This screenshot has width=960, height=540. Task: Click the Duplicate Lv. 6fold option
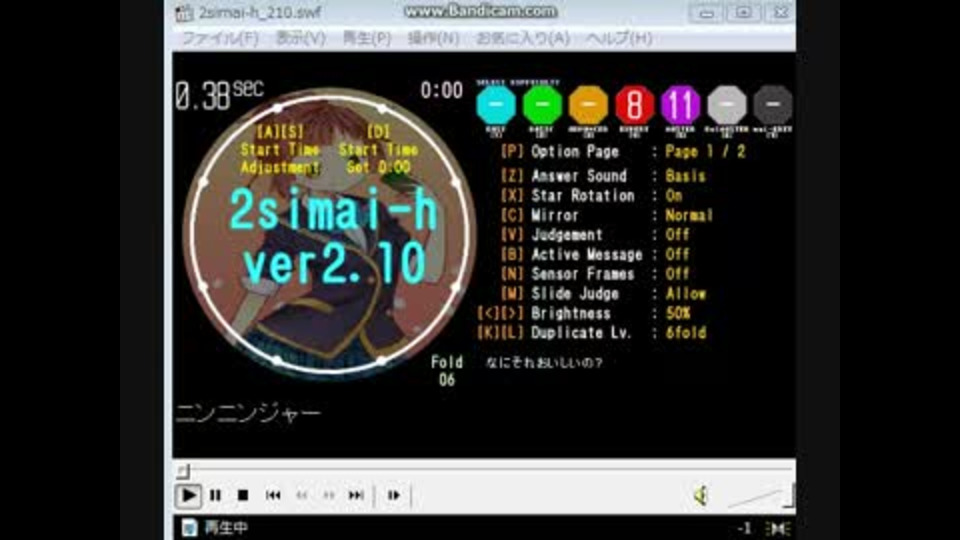[x=592, y=333]
